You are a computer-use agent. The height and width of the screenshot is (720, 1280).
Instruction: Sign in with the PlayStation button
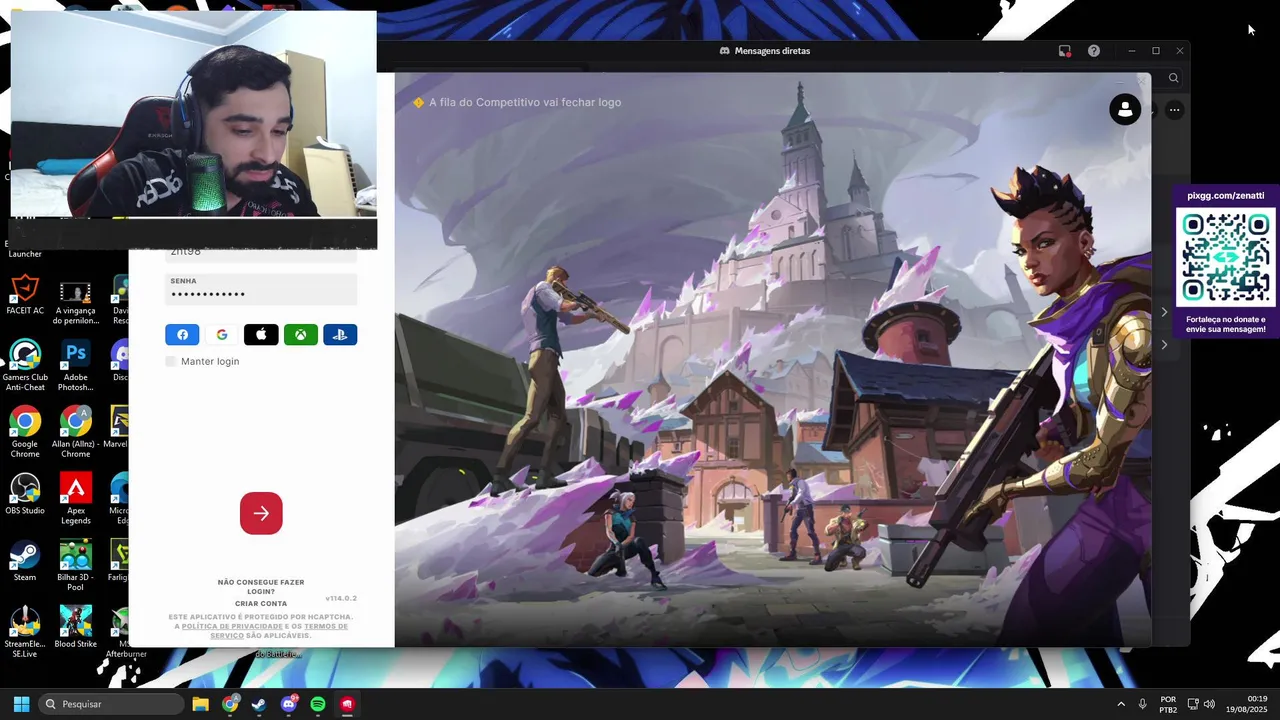click(x=340, y=335)
